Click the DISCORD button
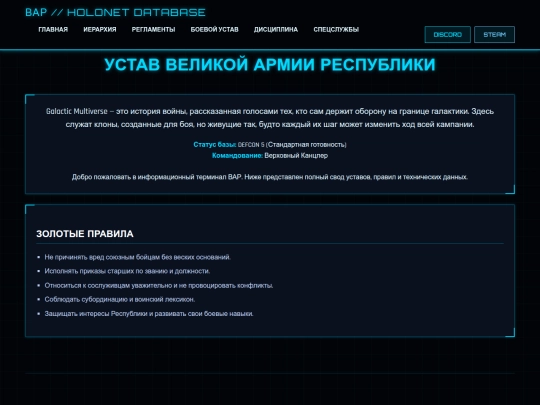 [447, 34]
